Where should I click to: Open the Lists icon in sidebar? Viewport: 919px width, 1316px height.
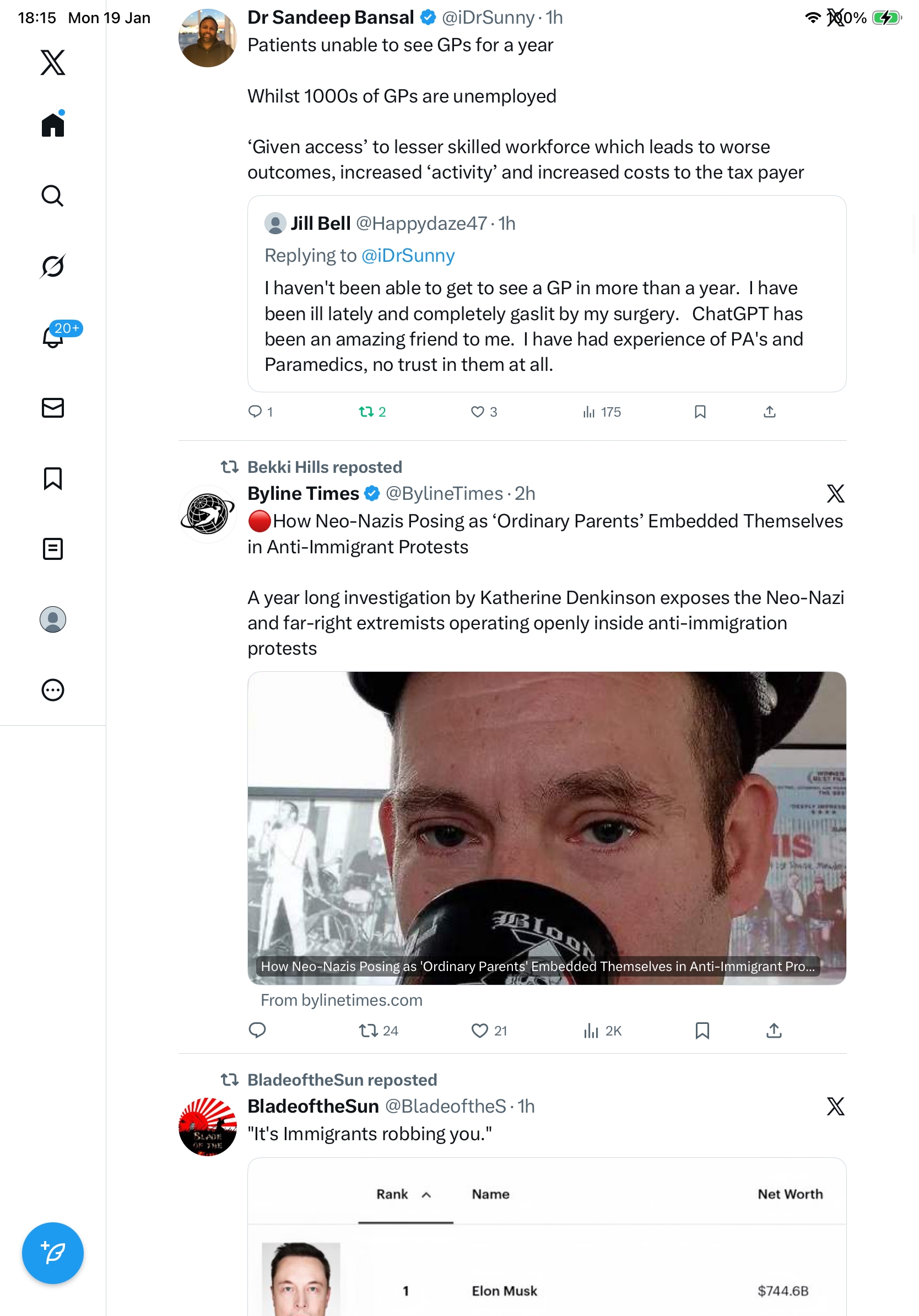pos(53,549)
